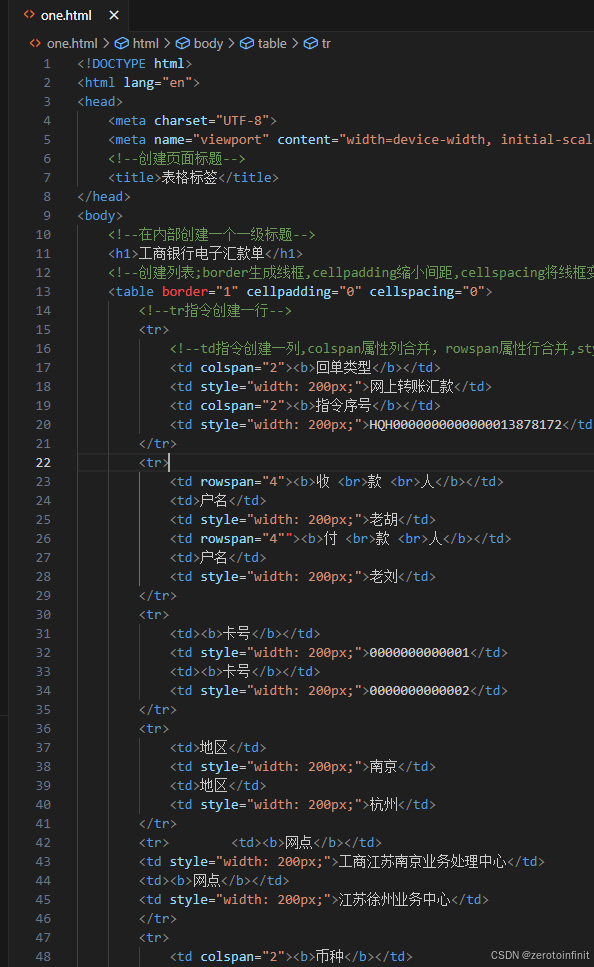This screenshot has width=594, height=967.
Task: Click the html lang="en" tag line
Action: [x=139, y=83]
